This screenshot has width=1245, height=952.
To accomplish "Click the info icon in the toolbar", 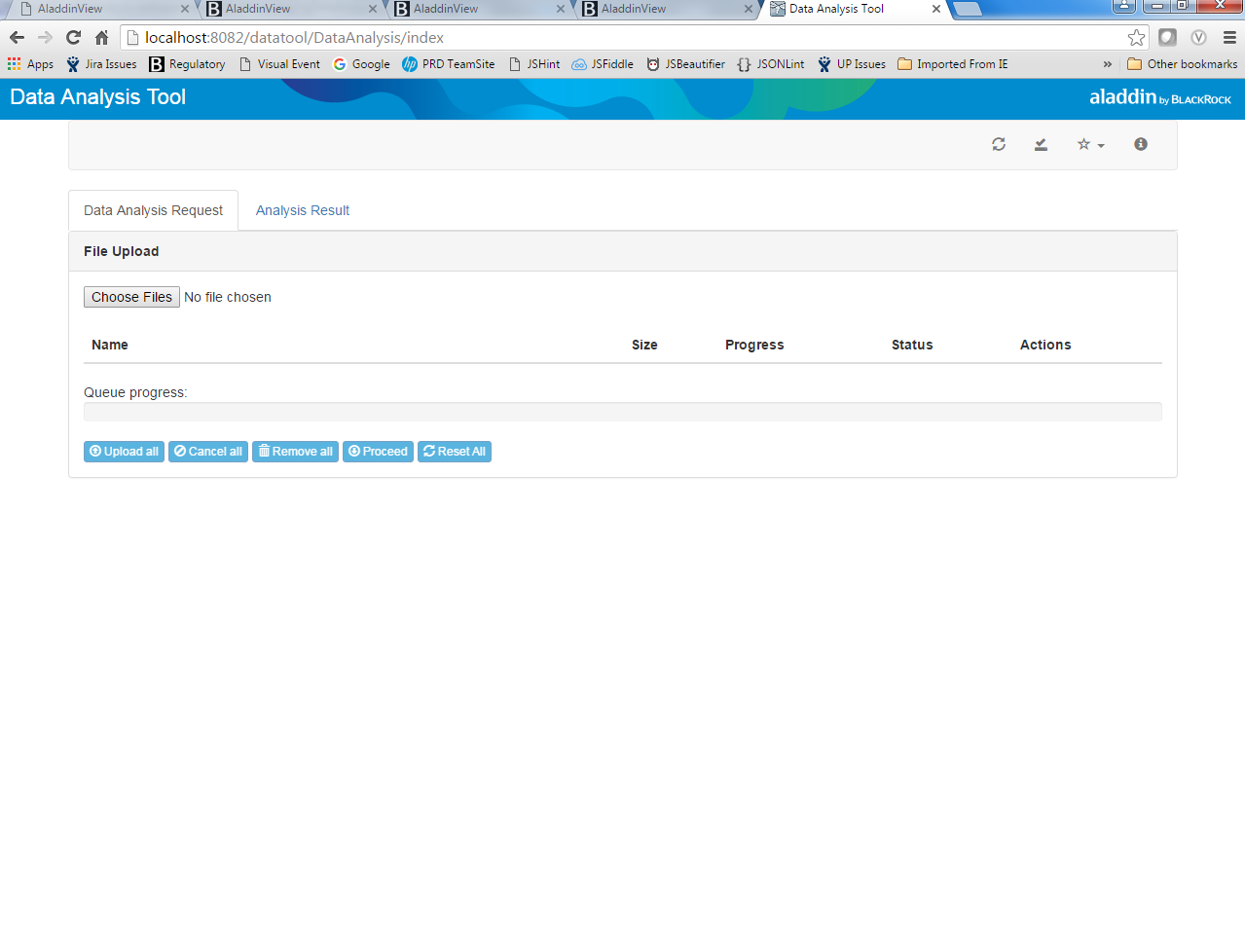I will [x=1141, y=144].
